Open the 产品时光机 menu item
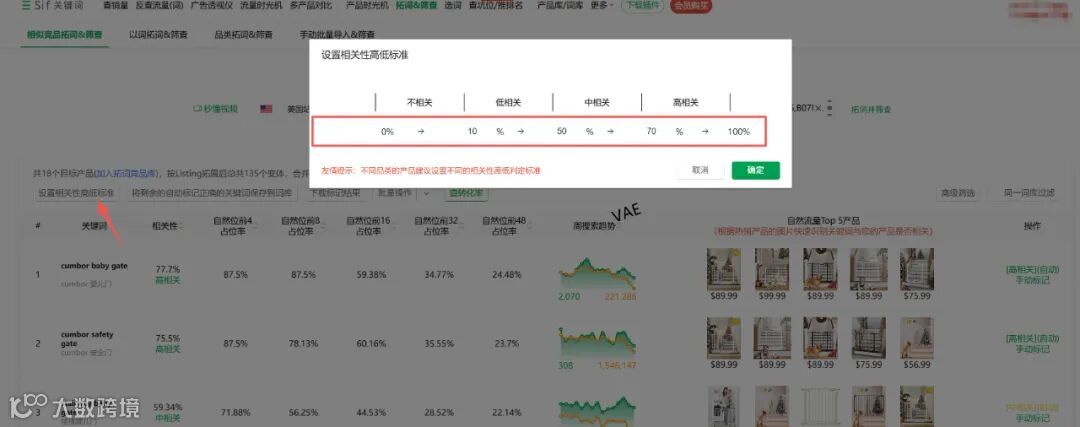Viewport: 1080px width, 427px height. click(367, 6)
